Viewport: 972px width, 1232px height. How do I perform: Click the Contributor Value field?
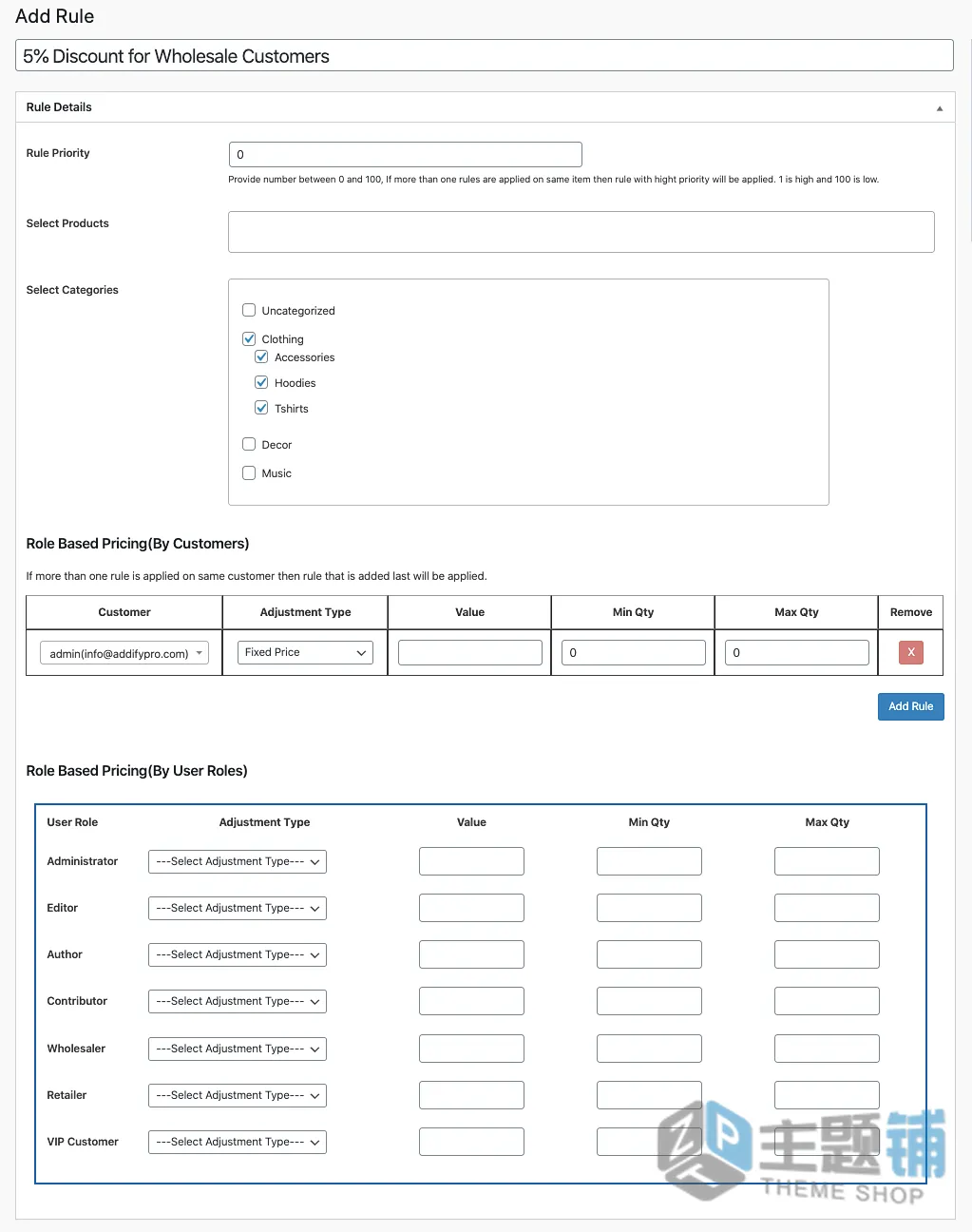[x=471, y=1001]
